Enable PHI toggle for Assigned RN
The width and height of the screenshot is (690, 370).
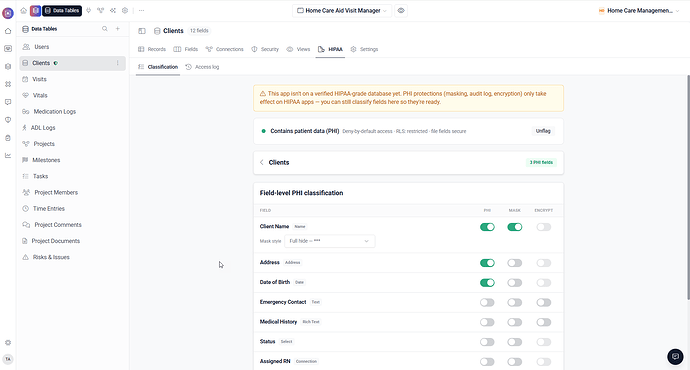coord(487,362)
